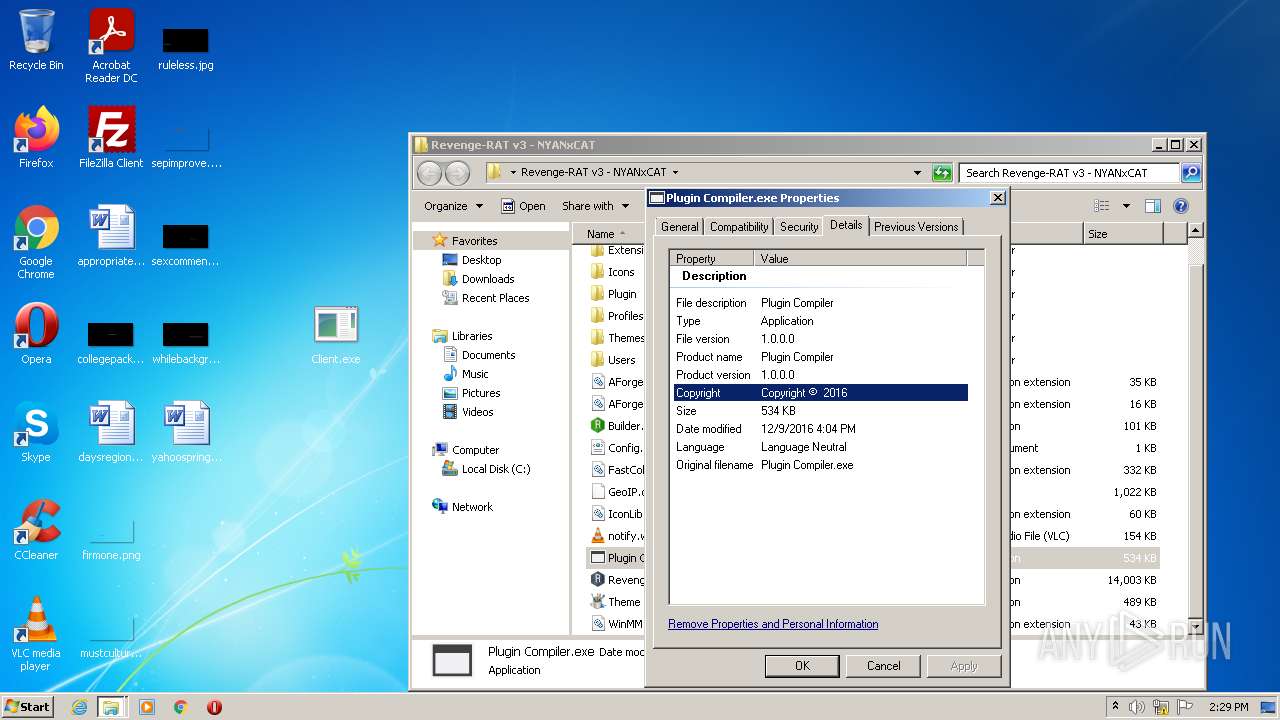The height and width of the screenshot is (720, 1280).
Task: Sort files by Size column header
Action: click(x=1123, y=234)
